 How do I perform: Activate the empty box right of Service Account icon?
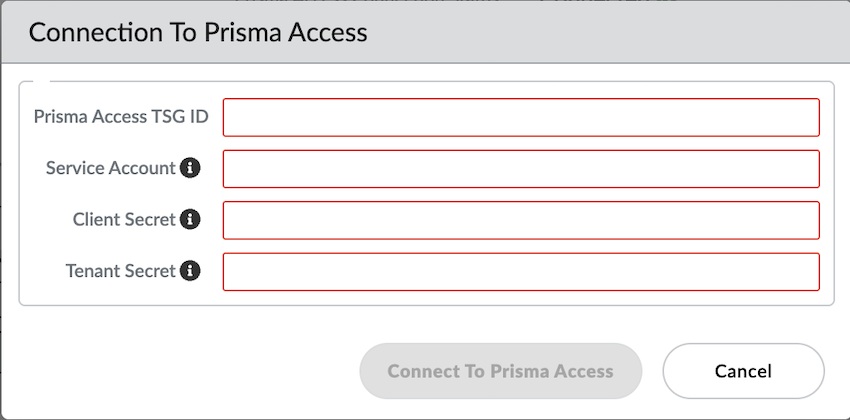pos(521,168)
